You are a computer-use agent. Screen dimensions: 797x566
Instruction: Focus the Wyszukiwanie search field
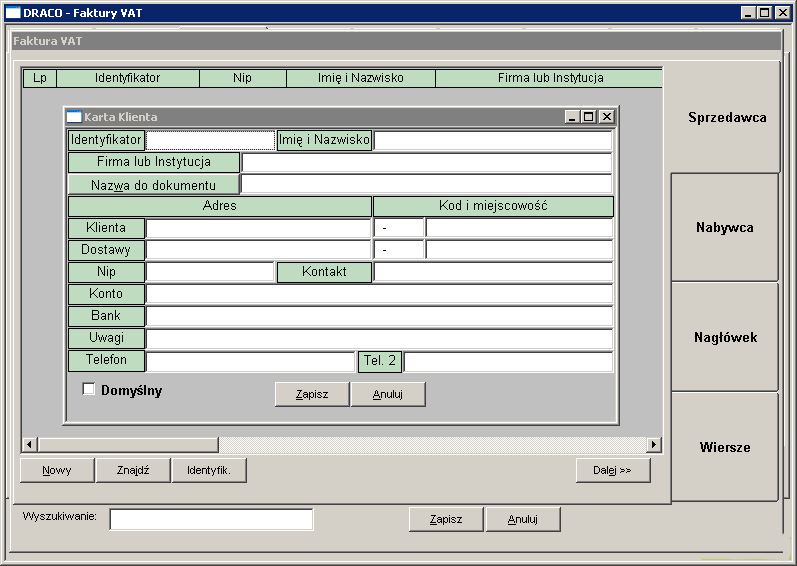[x=211, y=519]
